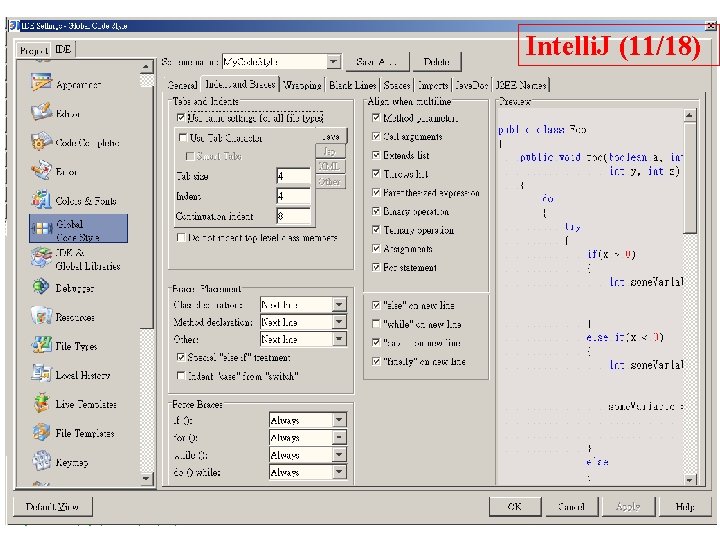720x540 pixels.
Task: Open Class declaration brace placement dropdown
Action: (x=339, y=304)
